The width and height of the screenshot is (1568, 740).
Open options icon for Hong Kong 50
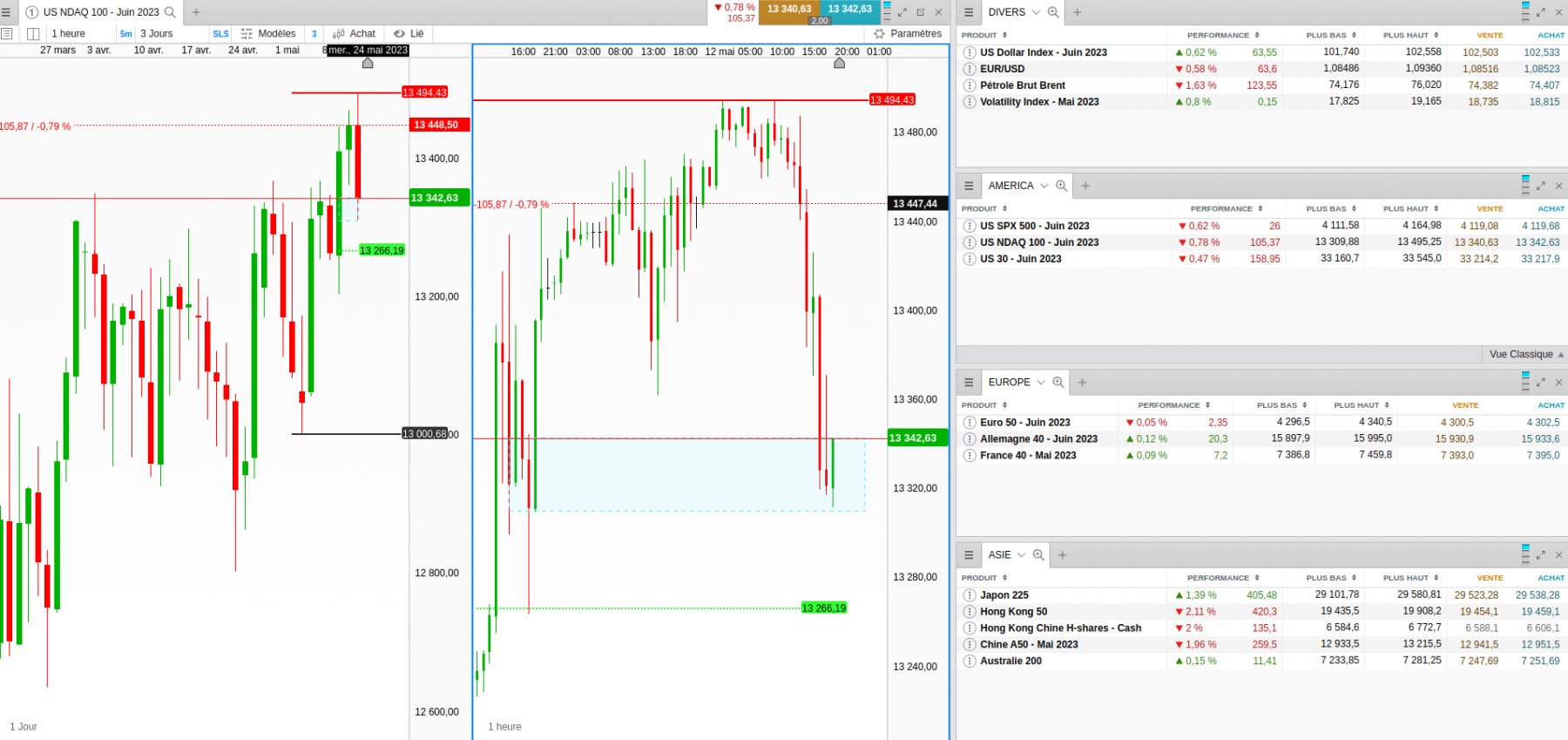click(x=970, y=612)
